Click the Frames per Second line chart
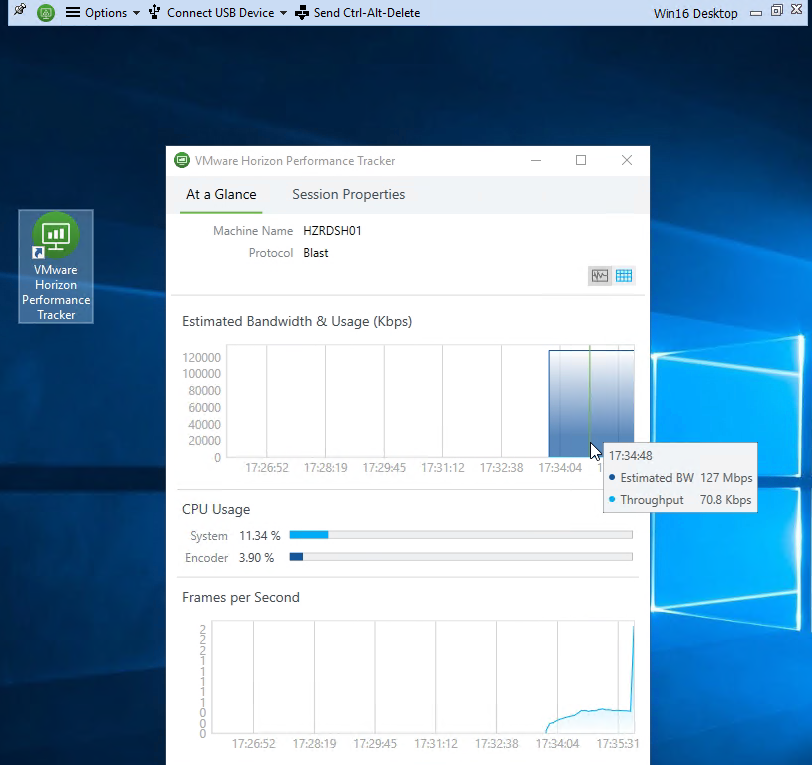 [424, 677]
